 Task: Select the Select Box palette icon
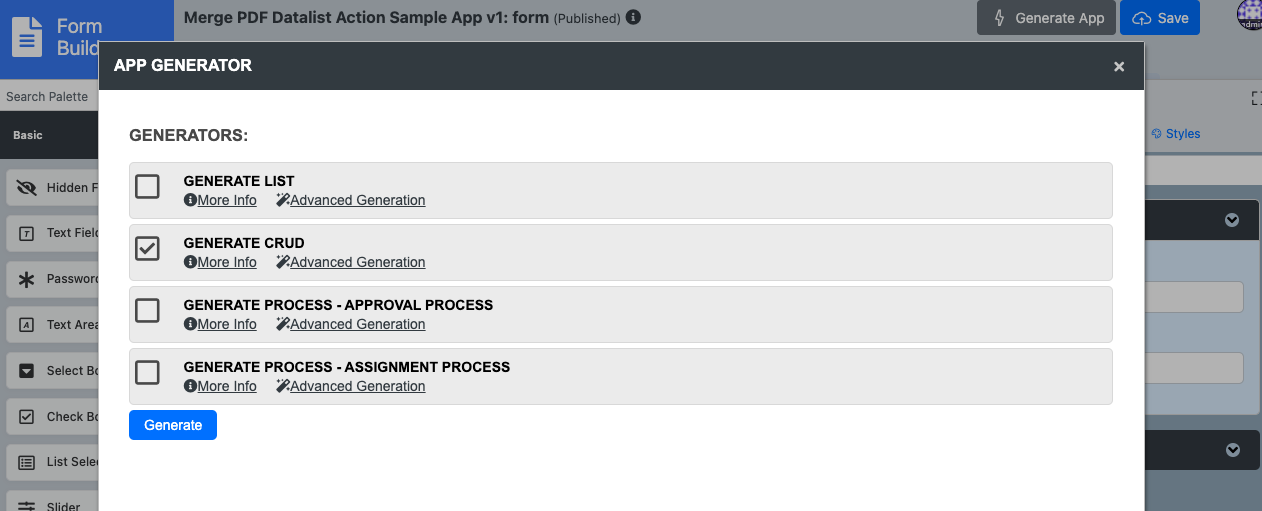pos(27,371)
